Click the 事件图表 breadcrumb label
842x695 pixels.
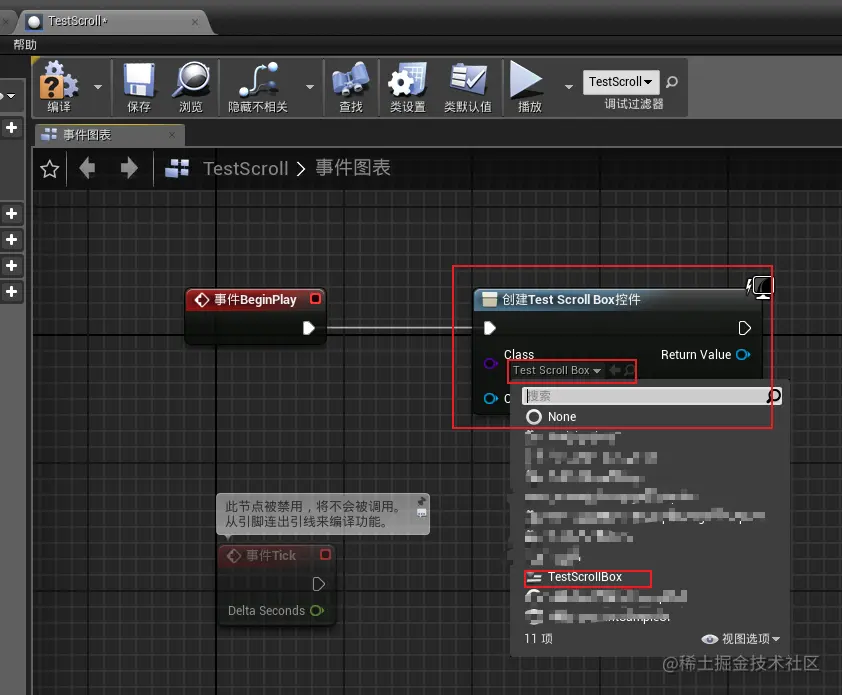pos(353,168)
